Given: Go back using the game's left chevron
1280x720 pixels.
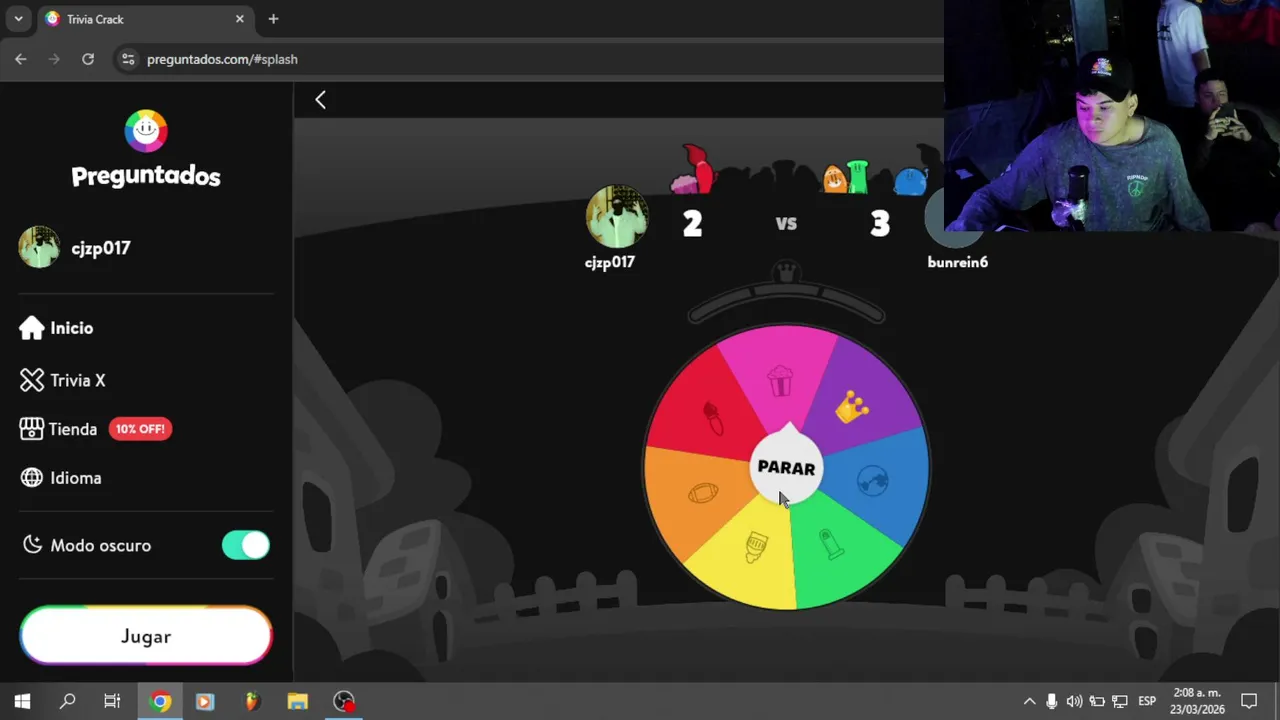Looking at the screenshot, I should (320, 99).
